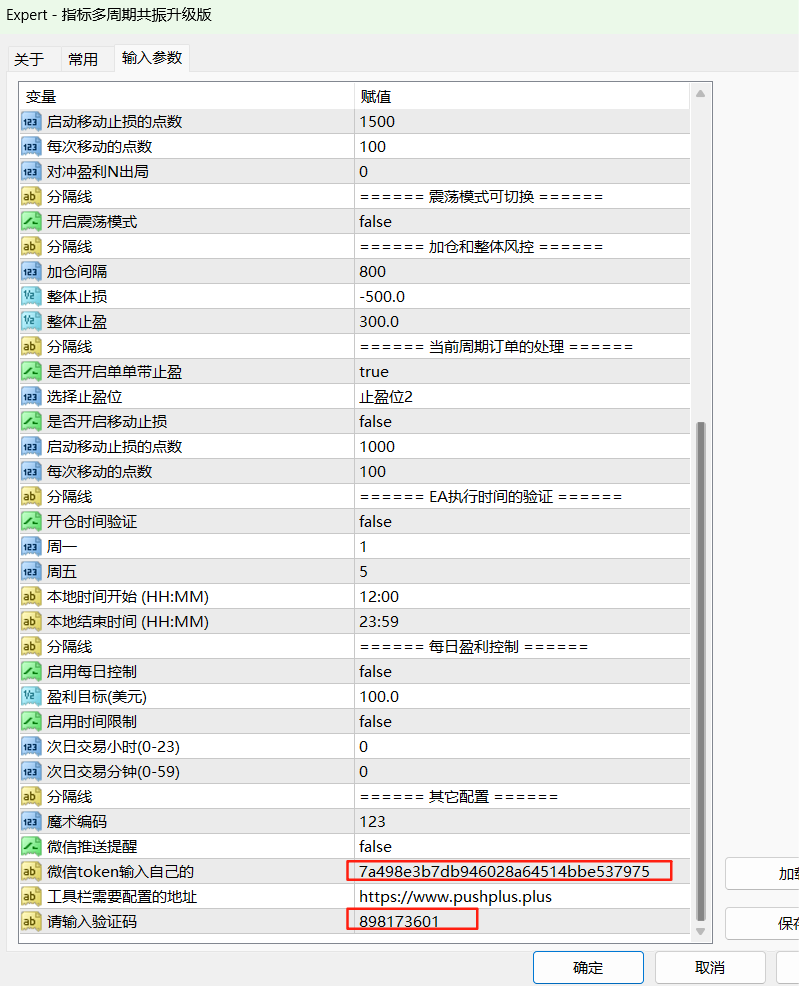The height and width of the screenshot is (986, 799).
Task: Toggle the 启用时间限制 false value
Action: pyautogui.click(x=522, y=721)
